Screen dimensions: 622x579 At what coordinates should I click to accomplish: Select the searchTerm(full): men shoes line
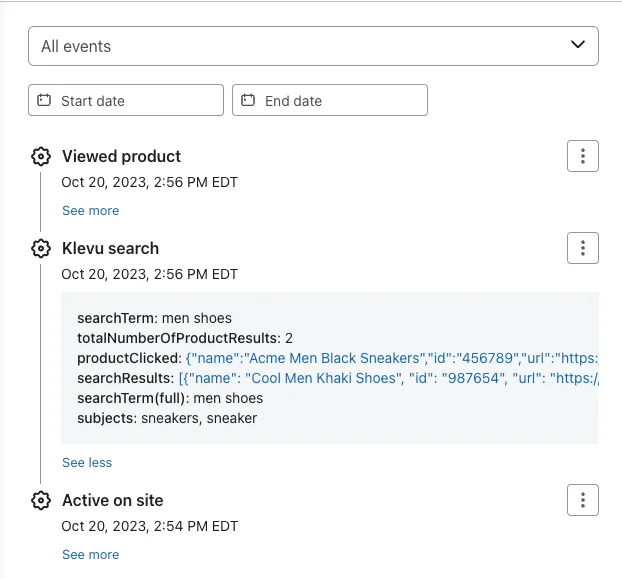click(x=170, y=398)
